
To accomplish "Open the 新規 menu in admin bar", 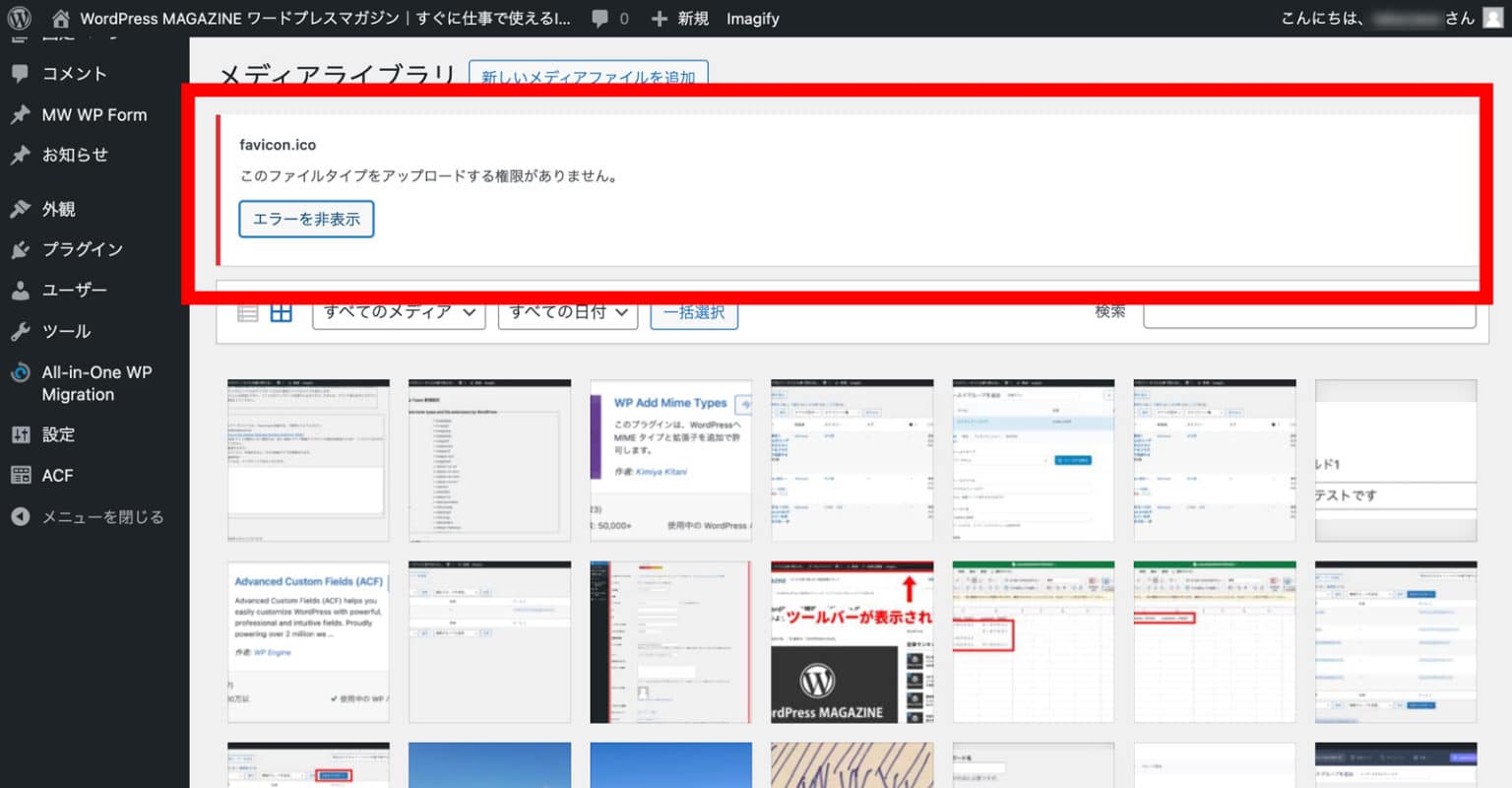I will tap(680, 17).
